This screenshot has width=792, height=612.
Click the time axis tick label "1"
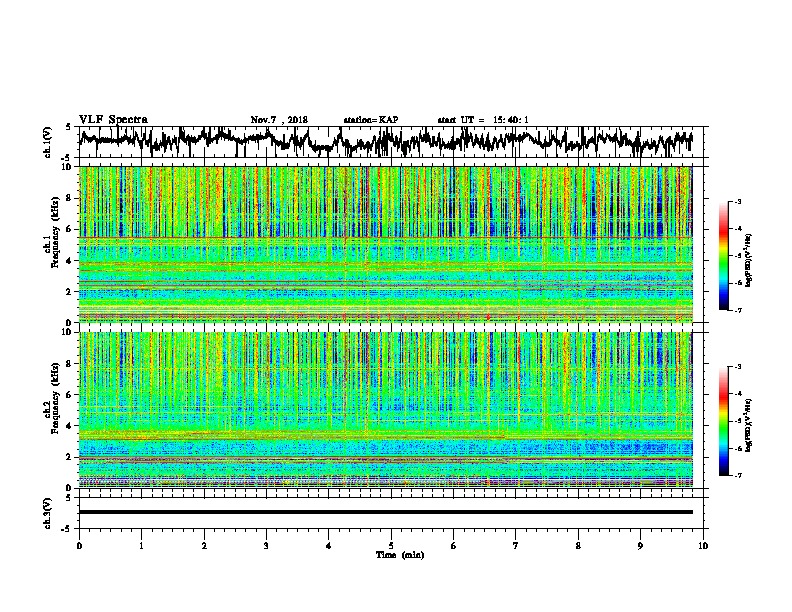[141, 546]
